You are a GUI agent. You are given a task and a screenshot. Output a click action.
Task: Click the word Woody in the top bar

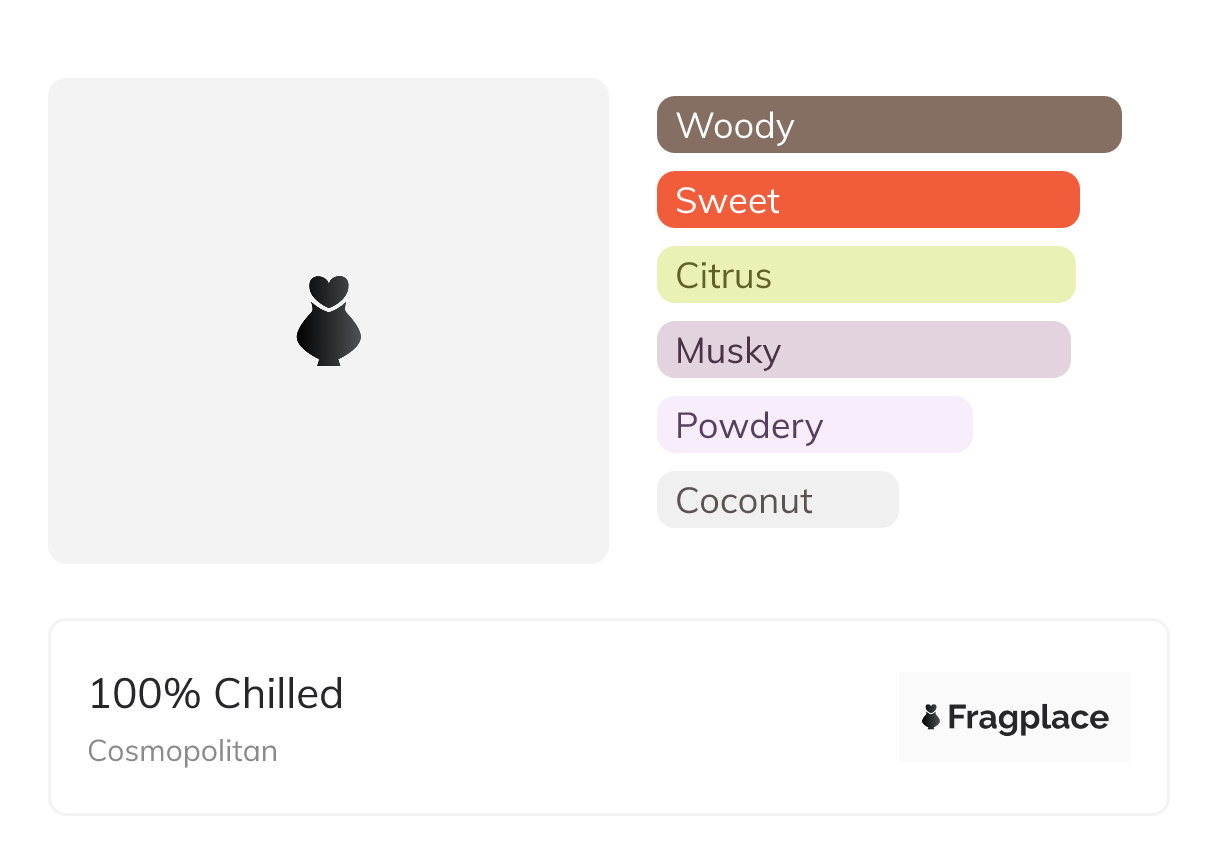point(735,126)
